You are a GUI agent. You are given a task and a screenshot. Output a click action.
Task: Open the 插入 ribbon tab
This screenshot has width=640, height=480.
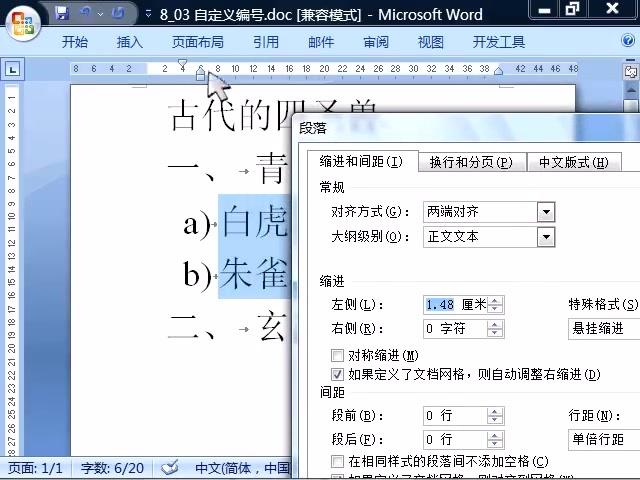click(x=129, y=42)
